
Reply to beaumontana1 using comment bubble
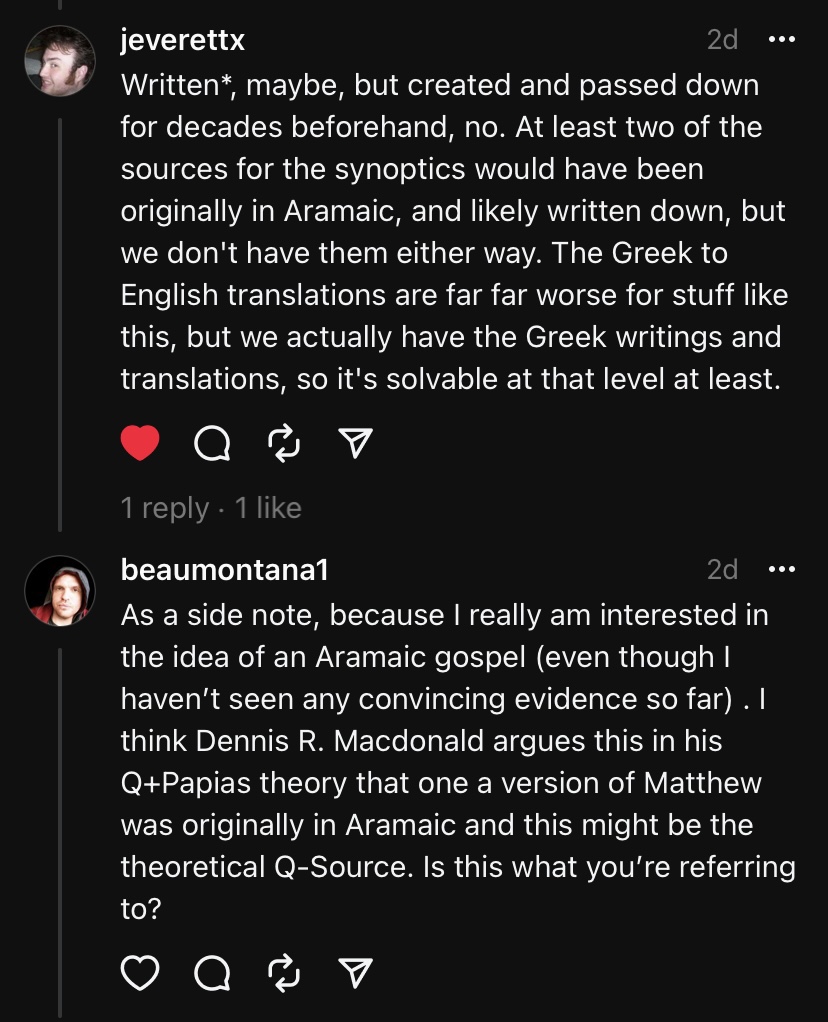[x=211, y=972]
